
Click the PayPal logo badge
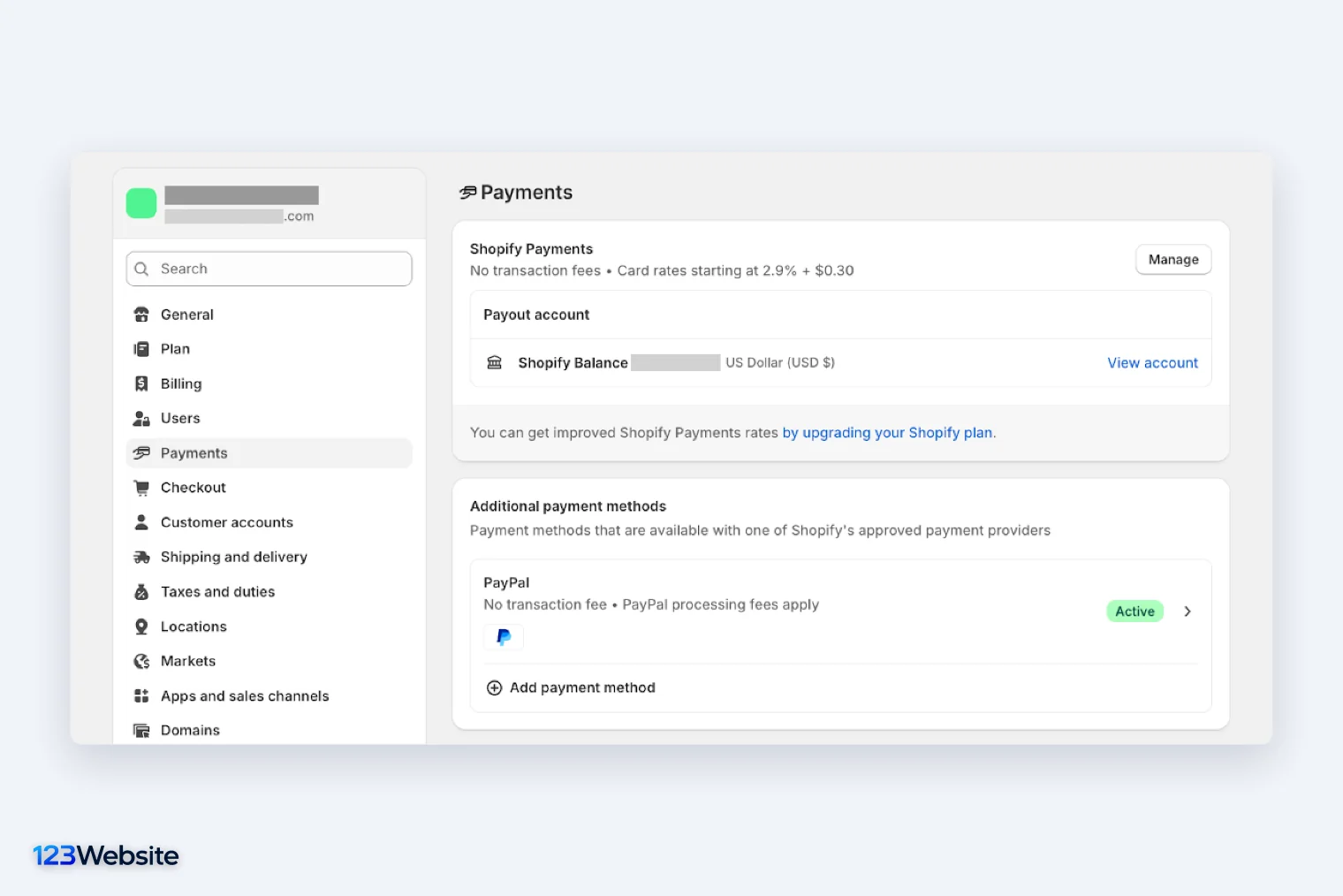504,637
